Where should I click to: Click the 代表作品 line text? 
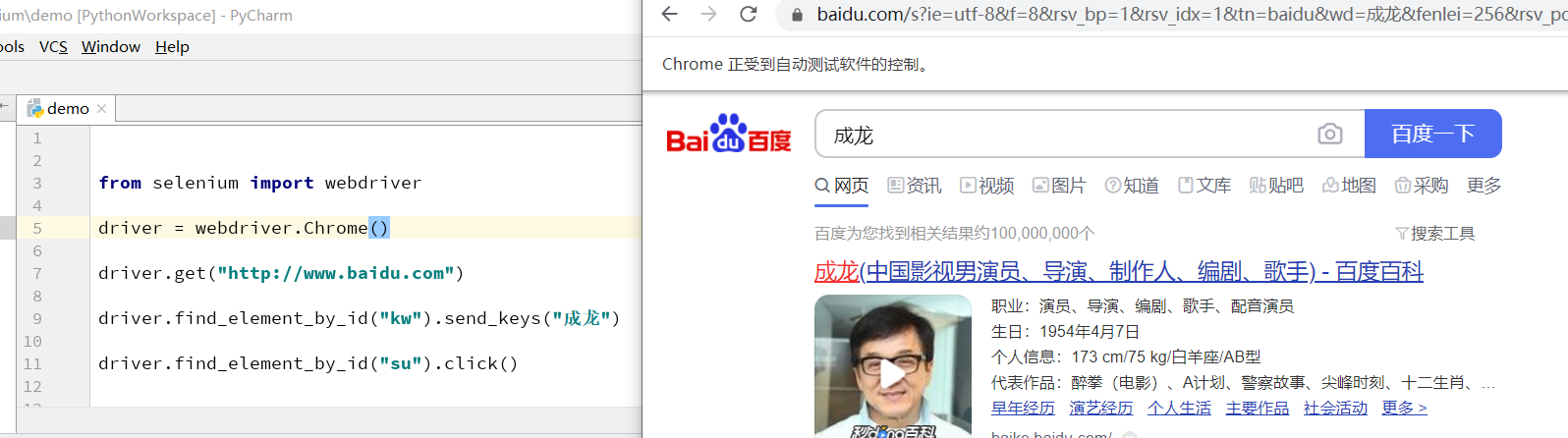tap(1243, 382)
